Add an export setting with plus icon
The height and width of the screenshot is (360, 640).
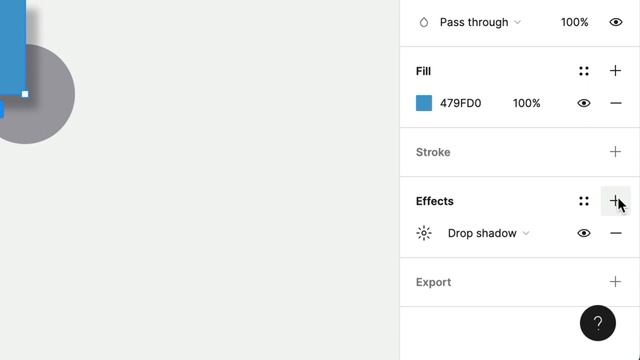615,282
